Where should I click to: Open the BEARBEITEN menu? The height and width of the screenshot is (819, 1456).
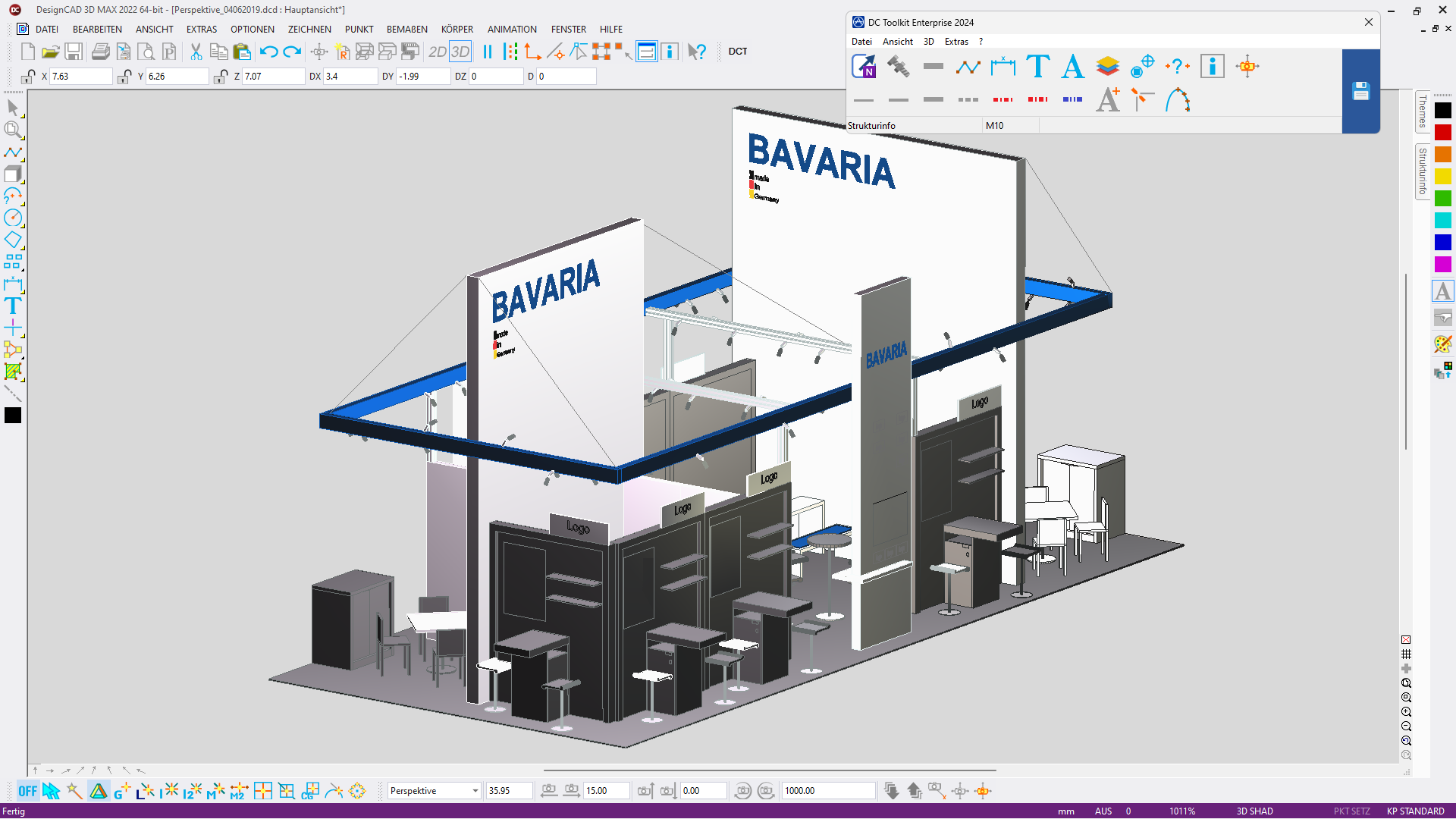click(x=97, y=30)
